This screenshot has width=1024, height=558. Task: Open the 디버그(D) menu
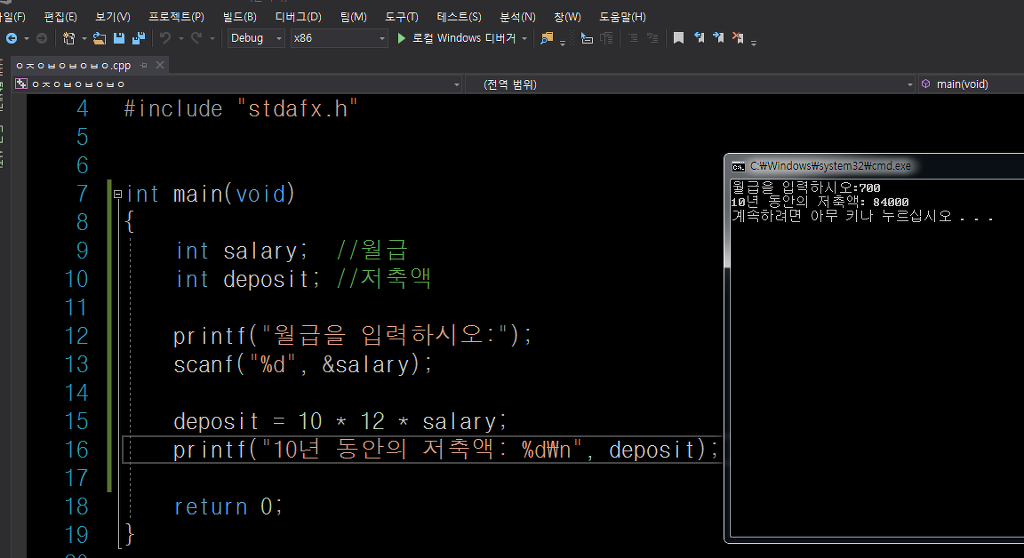click(x=298, y=16)
